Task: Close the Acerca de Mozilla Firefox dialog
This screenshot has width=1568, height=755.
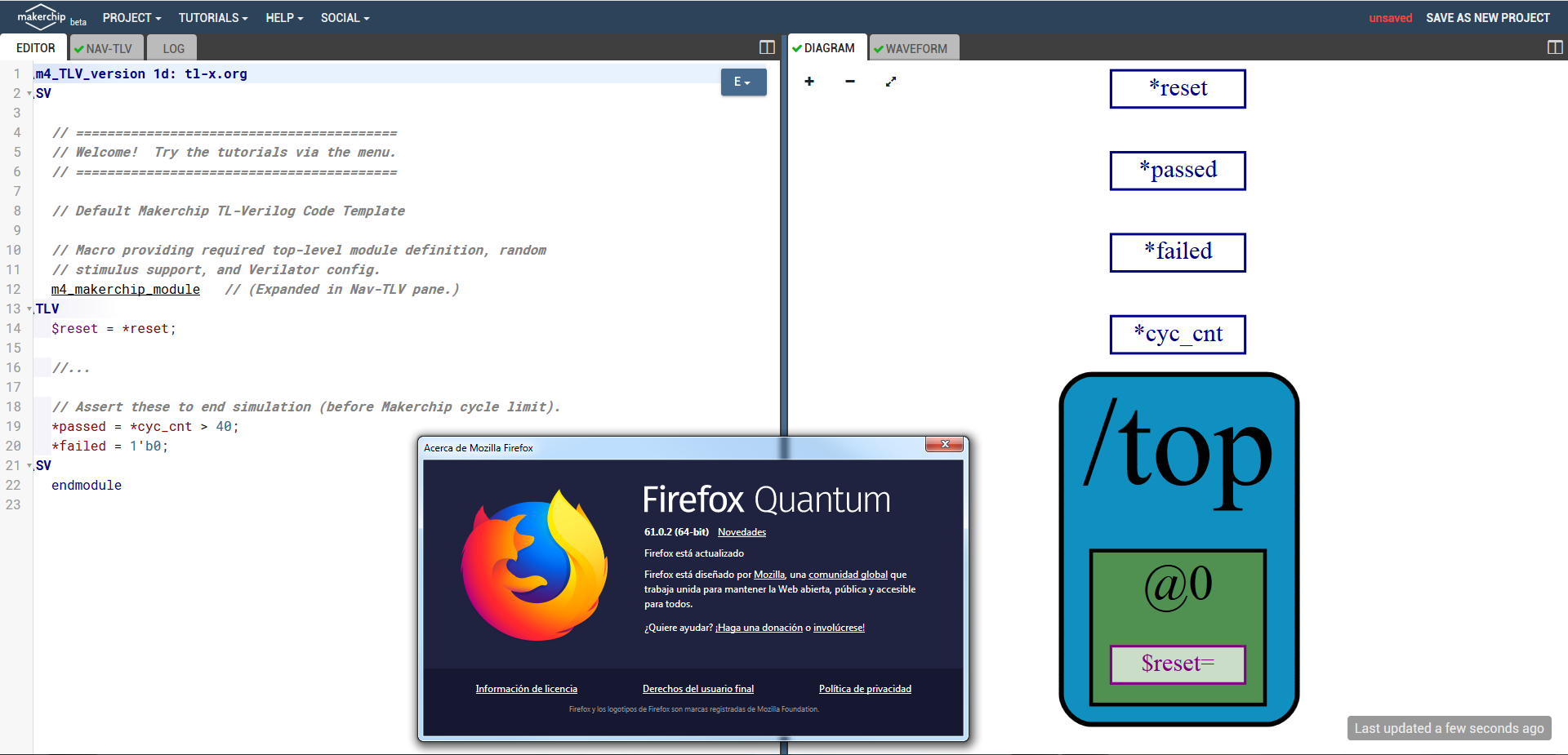Action: [x=944, y=444]
